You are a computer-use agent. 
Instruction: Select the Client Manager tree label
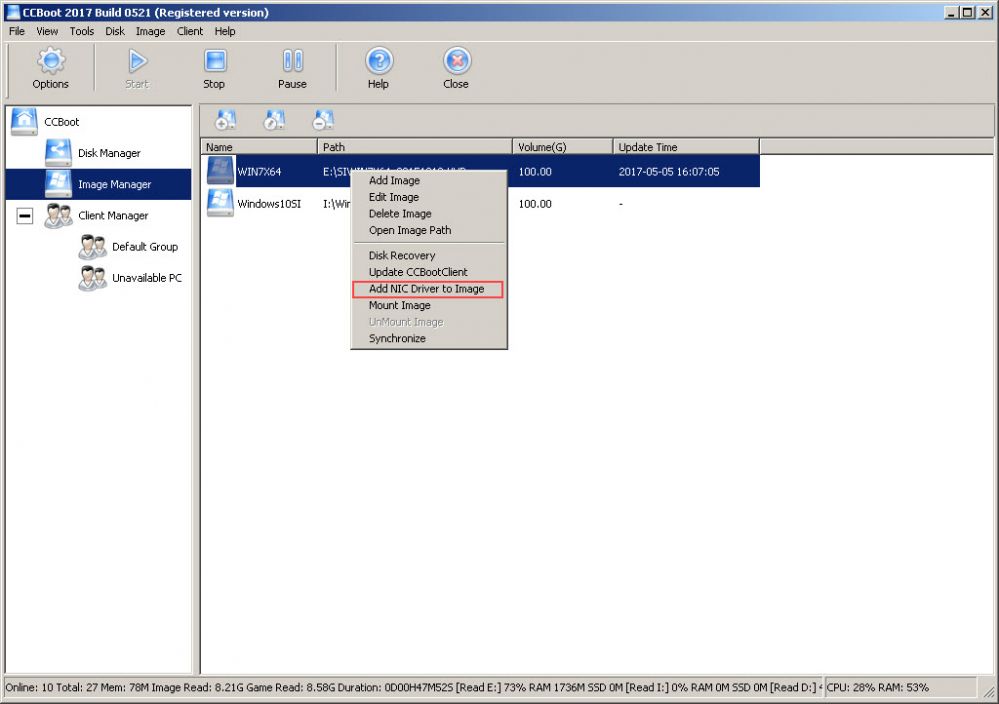(x=113, y=215)
